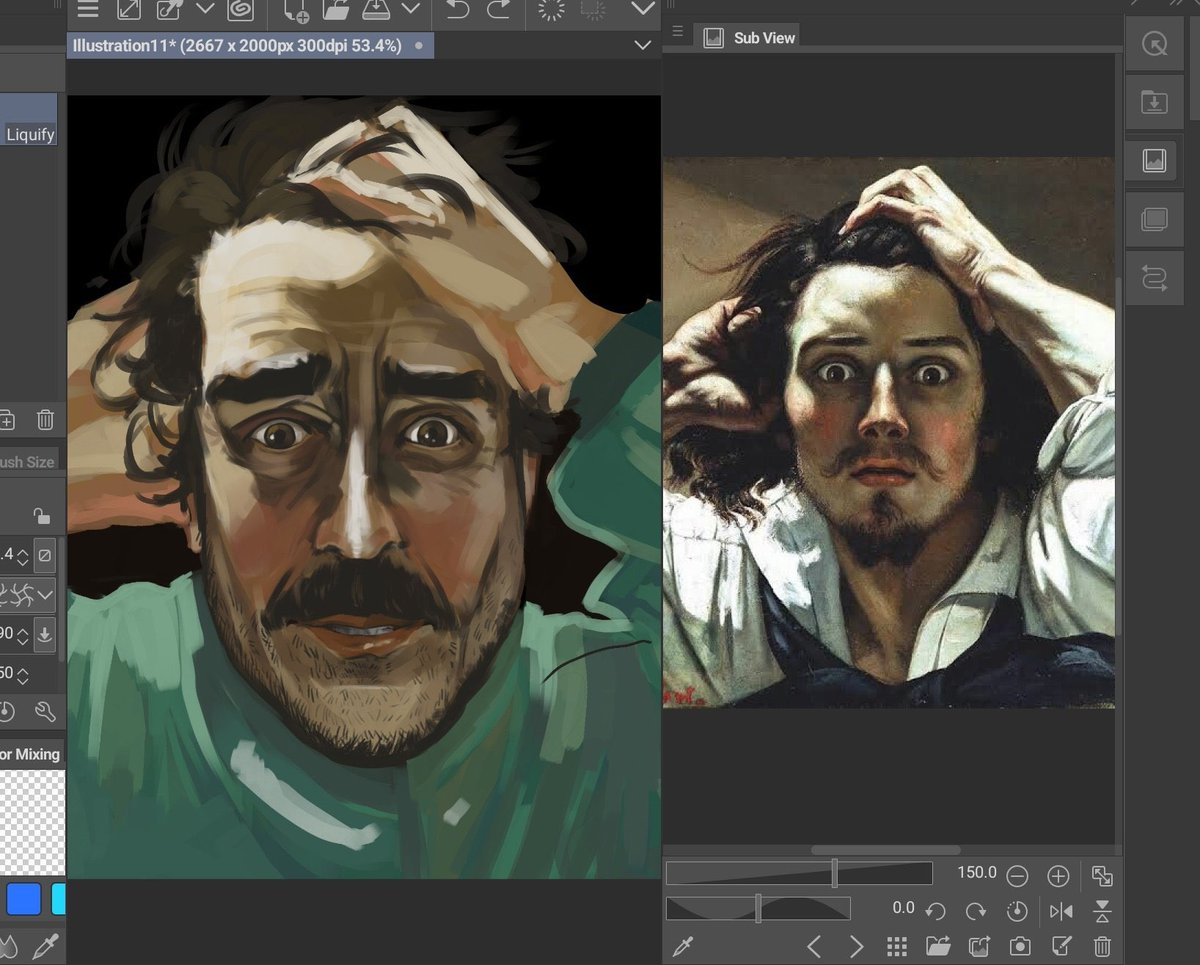Toggle the brush settings lock icon
The width and height of the screenshot is (1200, 965).
pos(41,516)
